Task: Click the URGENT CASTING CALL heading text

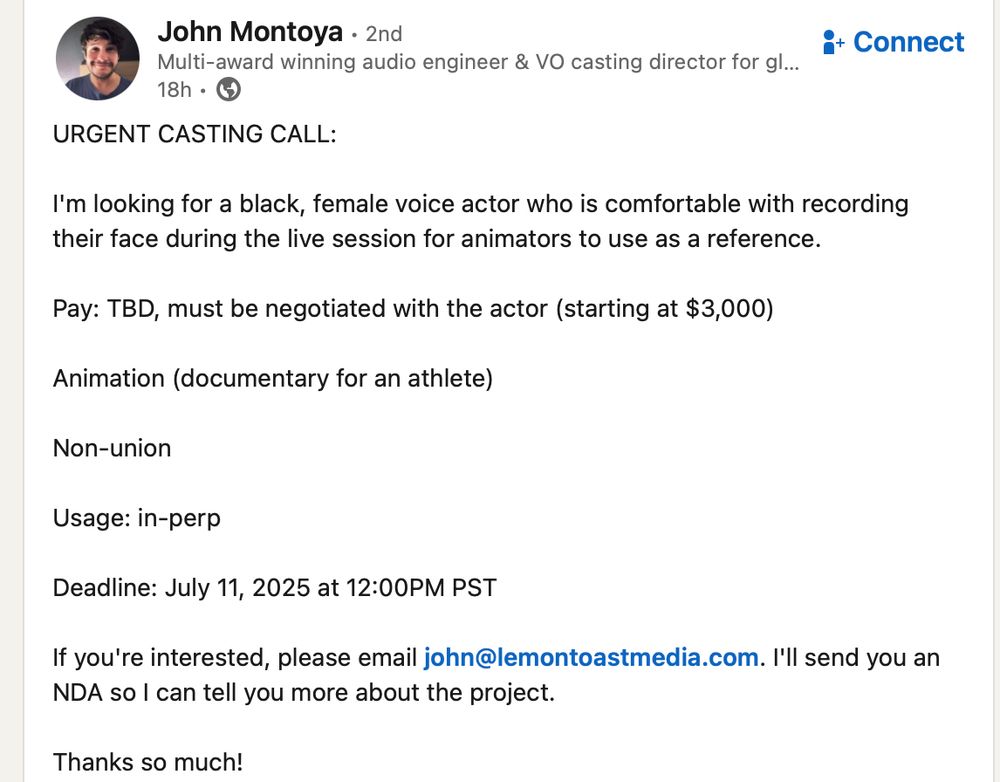Action: (x=195, y=134)
